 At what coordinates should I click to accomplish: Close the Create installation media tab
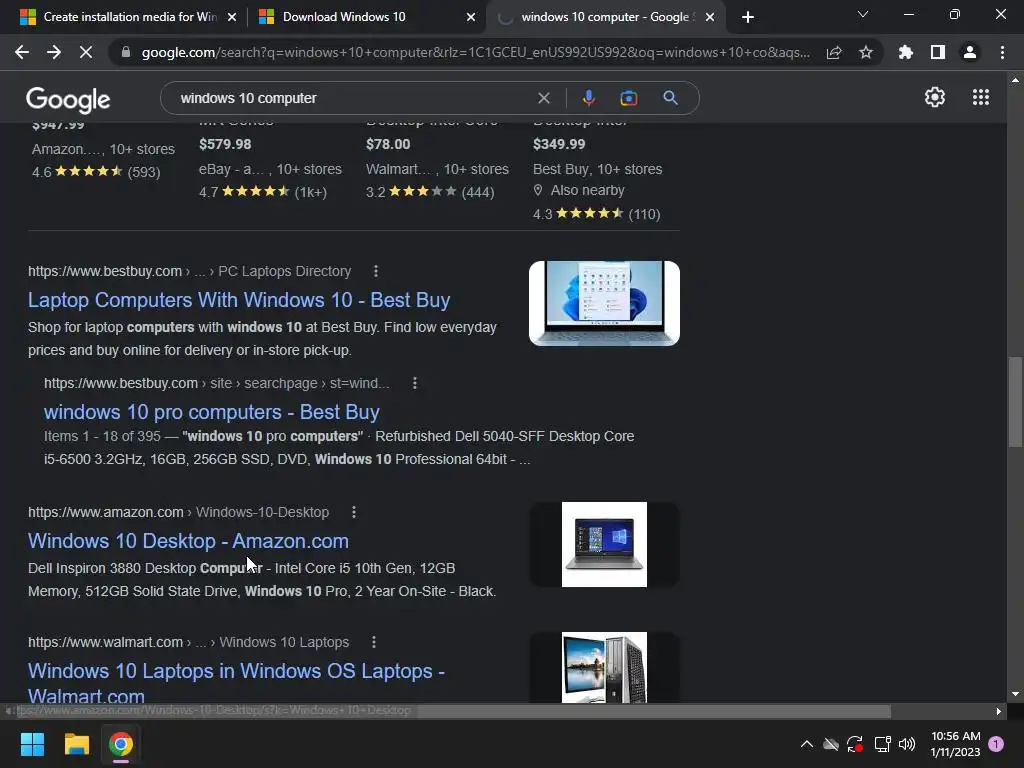232,17
